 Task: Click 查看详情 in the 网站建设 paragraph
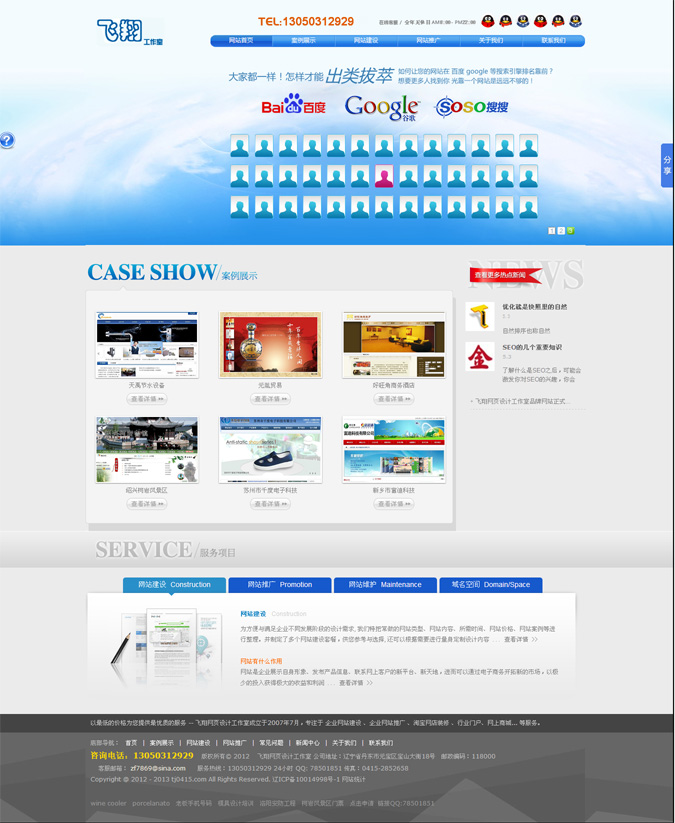521,640
